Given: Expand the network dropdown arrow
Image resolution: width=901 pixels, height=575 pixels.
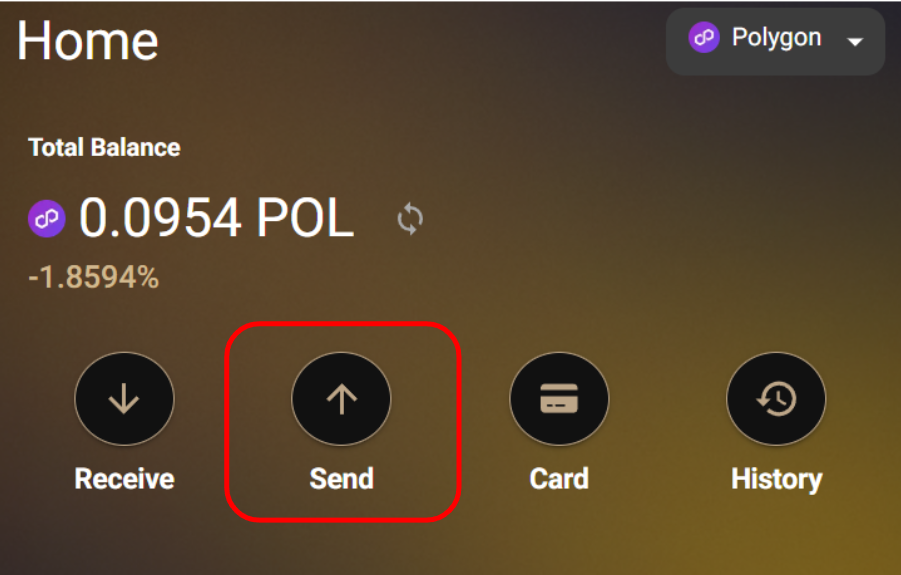Looking at the screenshot, I should pyautogui.click(x=855, y=41).
